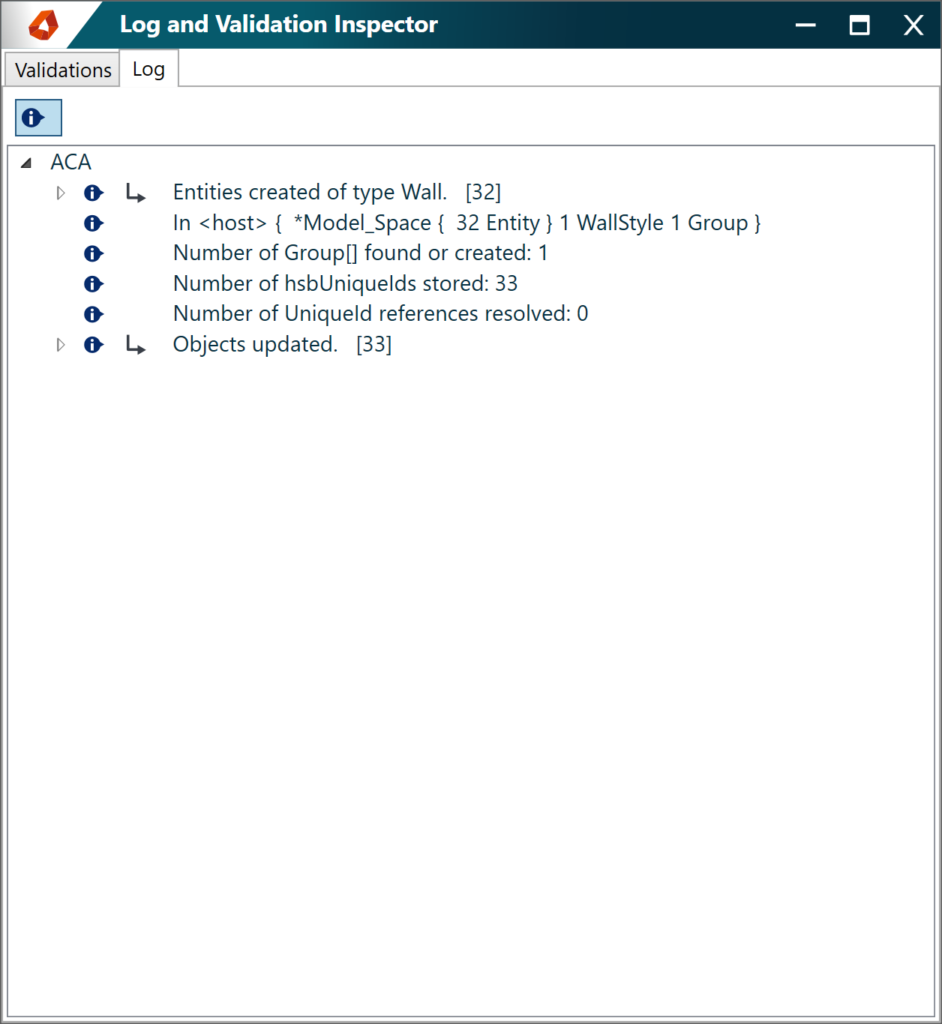Select 'Number of UniqueId references resolved: 0'
The height and width of the screenshot is (1024, 942).
[380, 313]
